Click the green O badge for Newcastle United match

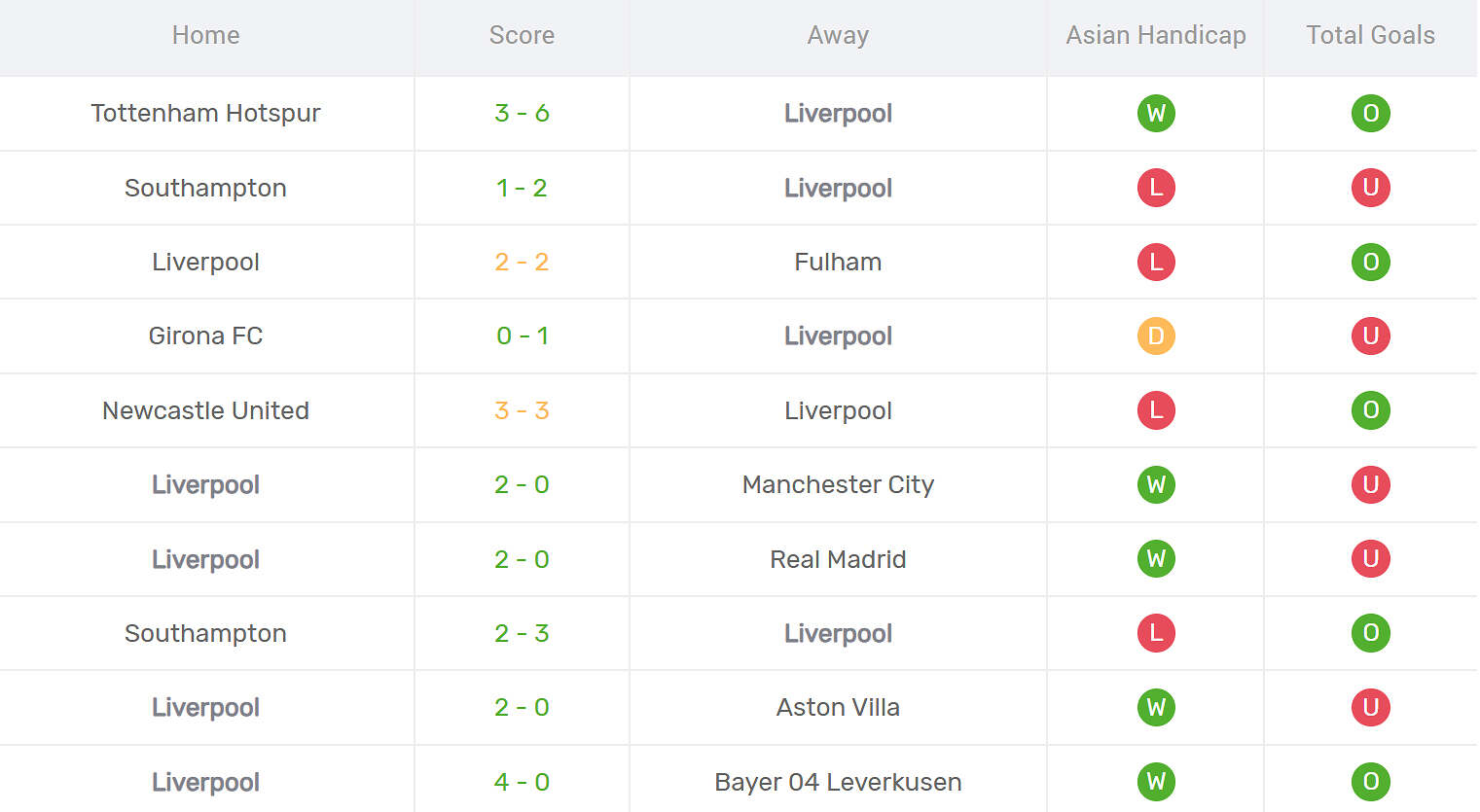tap(1370, 410)
